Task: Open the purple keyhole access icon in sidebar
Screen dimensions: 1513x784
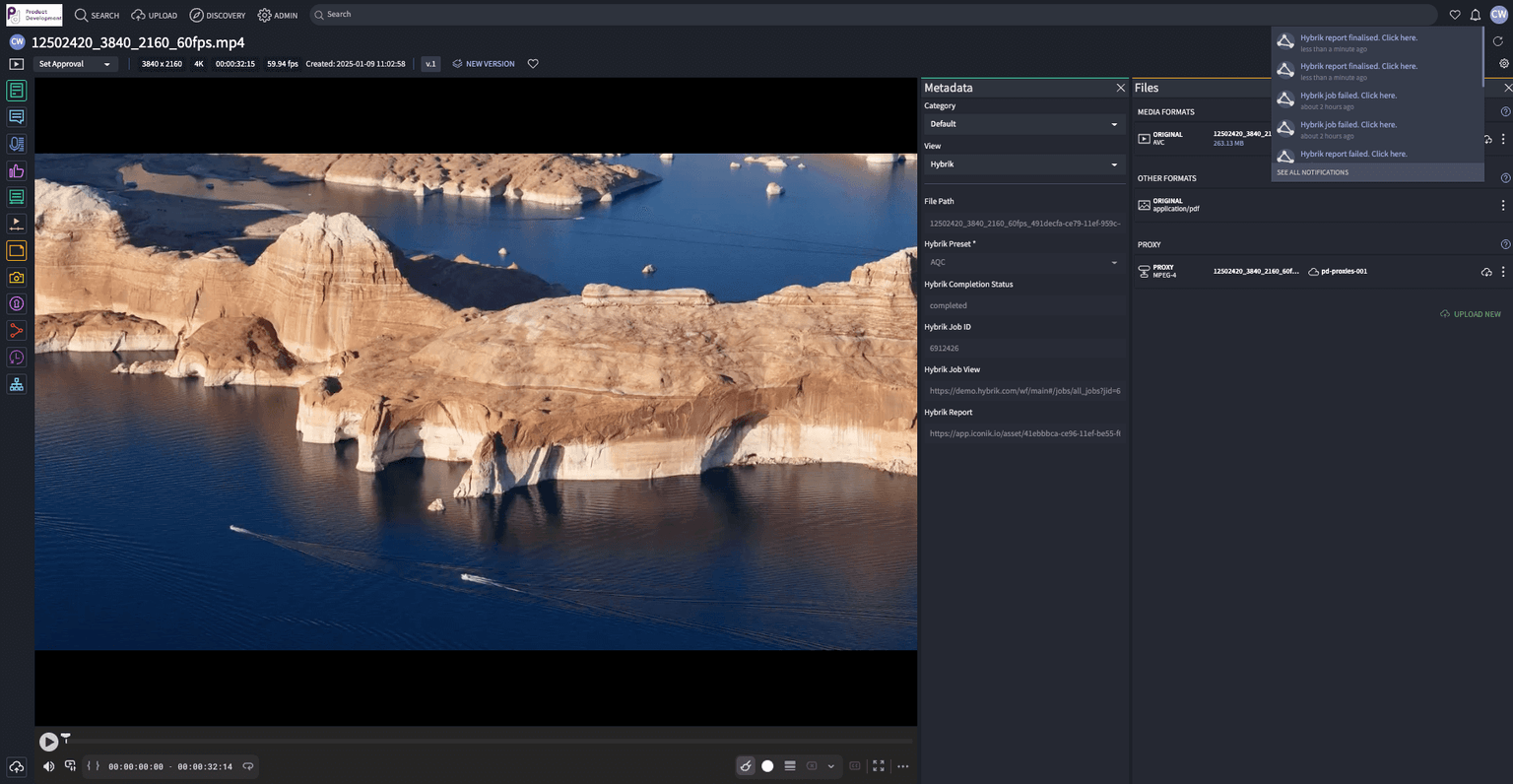Action: click(17, 304)
